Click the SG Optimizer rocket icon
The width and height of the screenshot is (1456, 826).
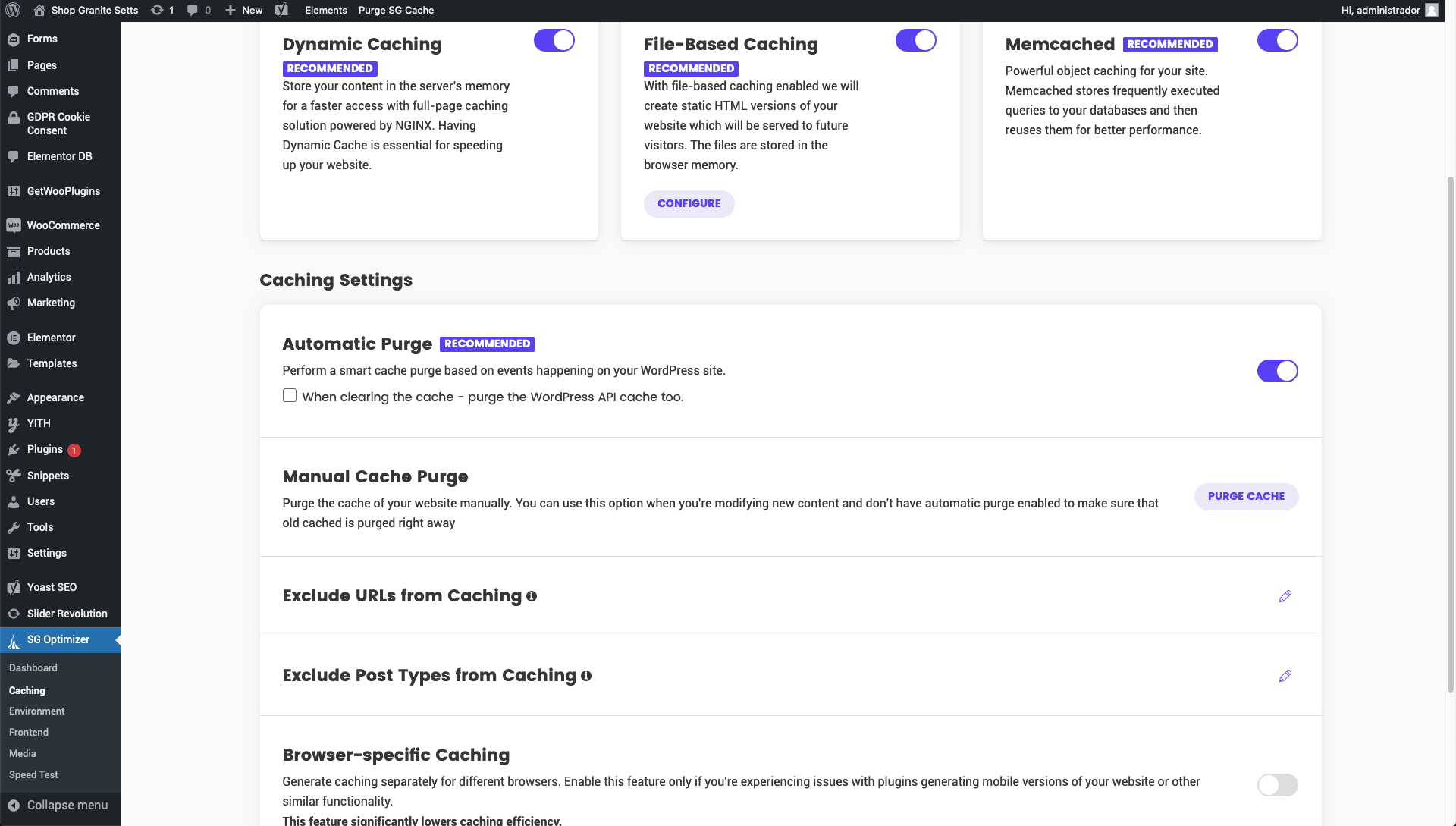pyautogui.click(x=14, y=641)
